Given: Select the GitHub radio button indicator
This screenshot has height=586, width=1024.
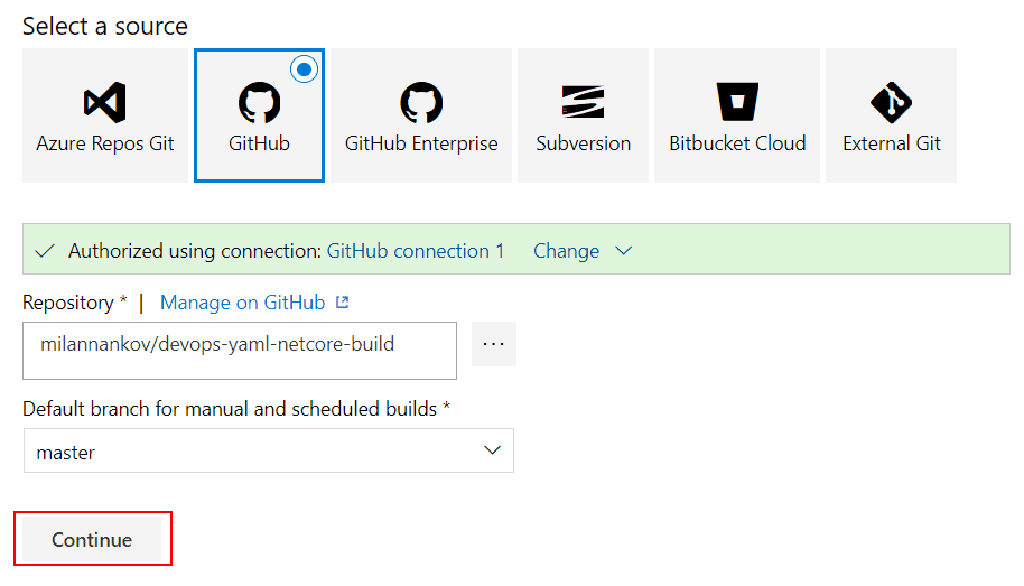Looking at the screenshot, I should (303, 68).
